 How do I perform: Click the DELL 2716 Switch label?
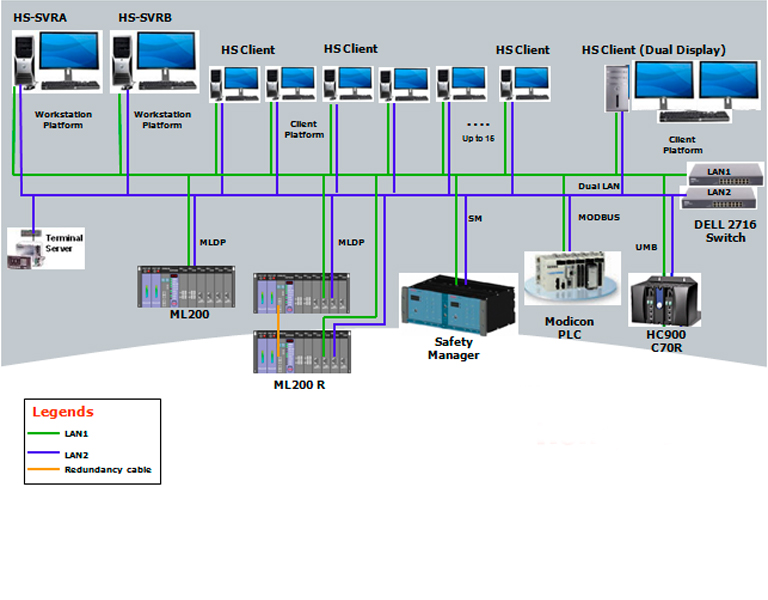pos(726,231)
